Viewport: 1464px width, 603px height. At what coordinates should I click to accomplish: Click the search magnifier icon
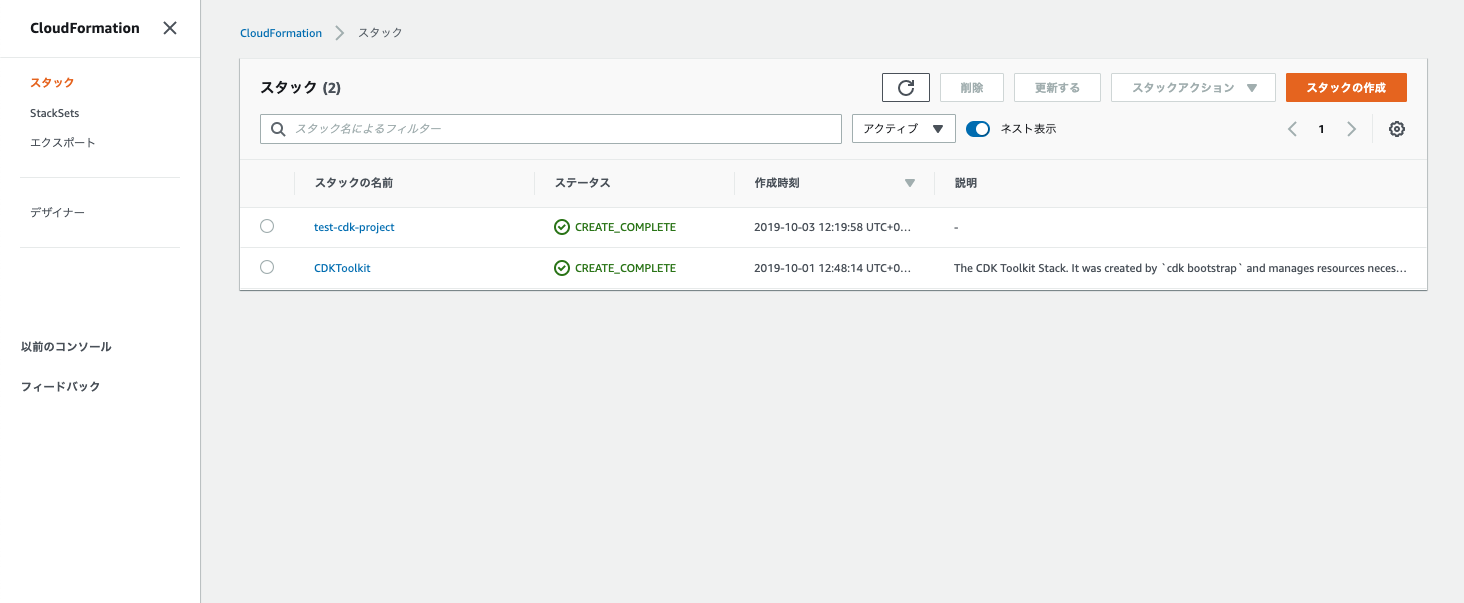point(278,129)
